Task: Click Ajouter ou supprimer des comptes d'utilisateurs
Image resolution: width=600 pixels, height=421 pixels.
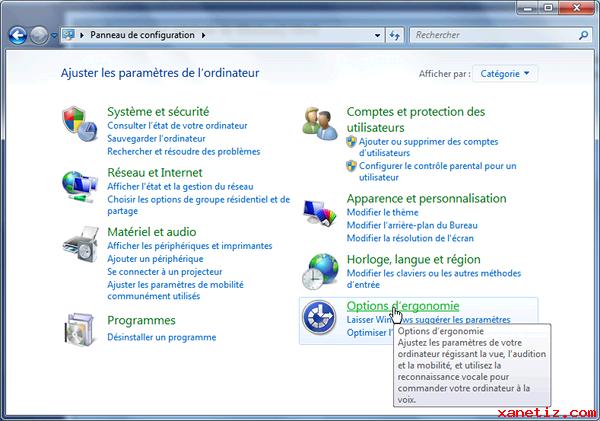Action: [428, 147]
